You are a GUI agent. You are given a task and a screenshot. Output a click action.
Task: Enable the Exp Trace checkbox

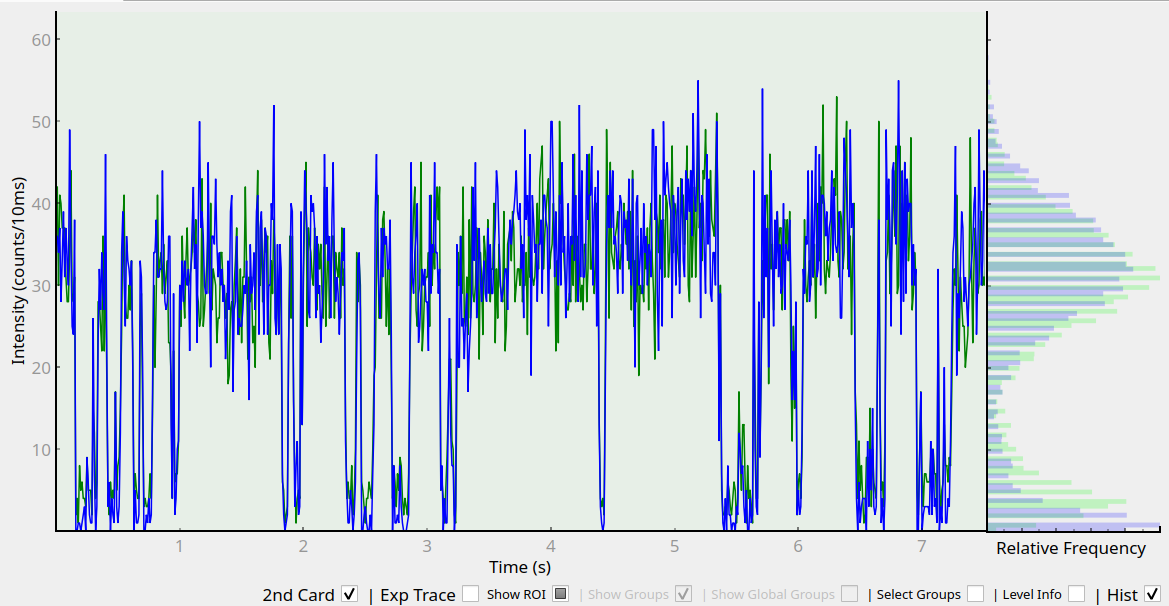[470, 594]
